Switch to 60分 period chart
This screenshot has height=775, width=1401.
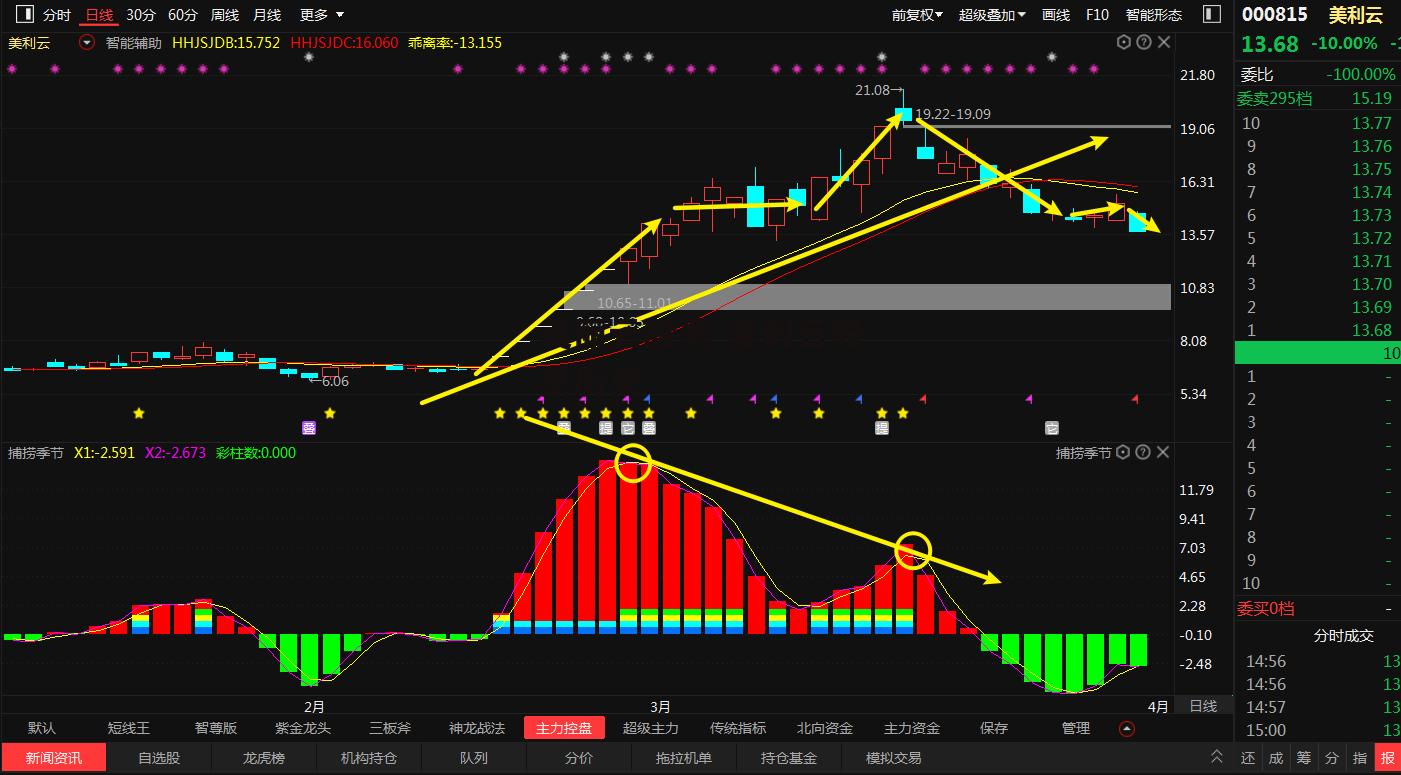[x=183, y=15]
